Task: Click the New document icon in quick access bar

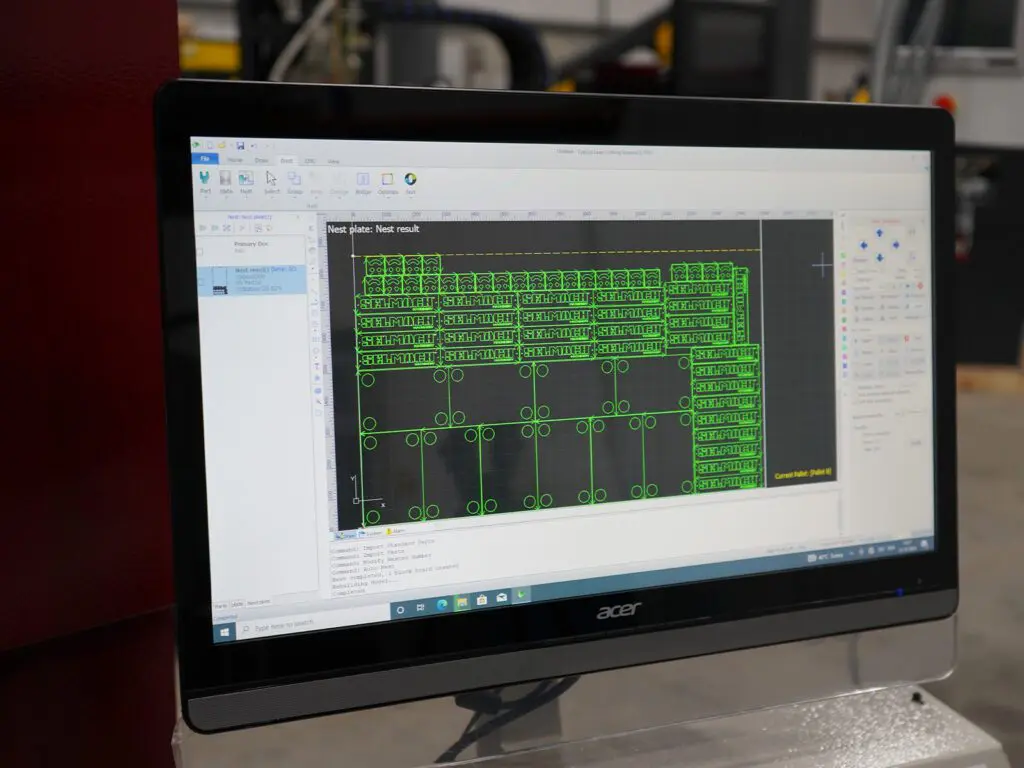Action: [x=210, y=145]
